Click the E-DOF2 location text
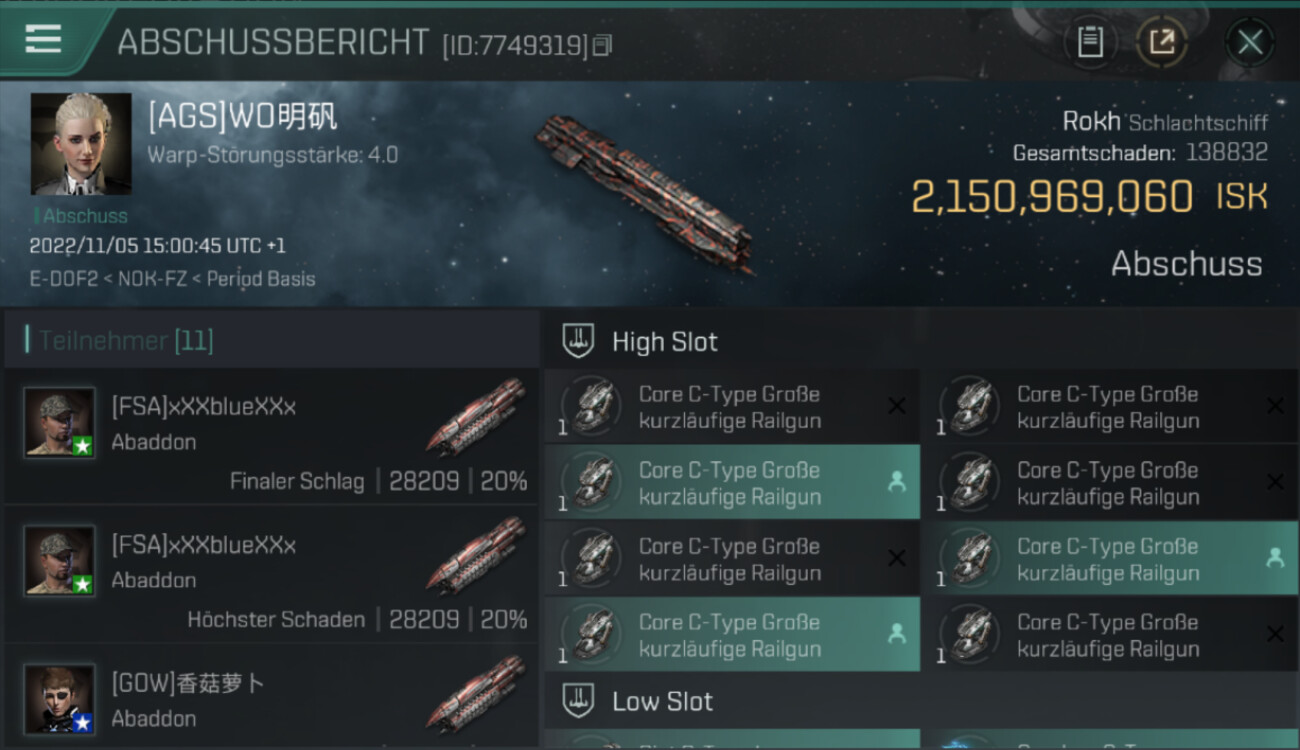 point(64,279)
